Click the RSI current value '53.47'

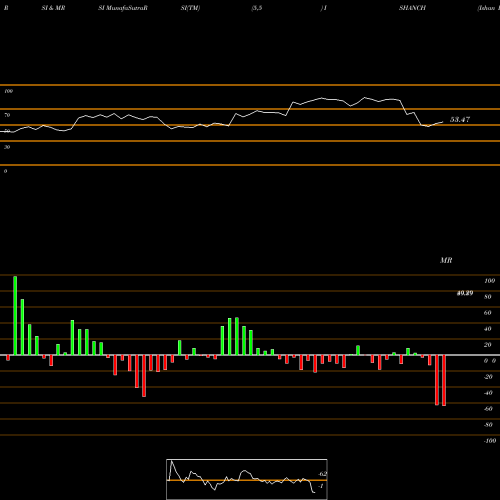coord(460,119)
